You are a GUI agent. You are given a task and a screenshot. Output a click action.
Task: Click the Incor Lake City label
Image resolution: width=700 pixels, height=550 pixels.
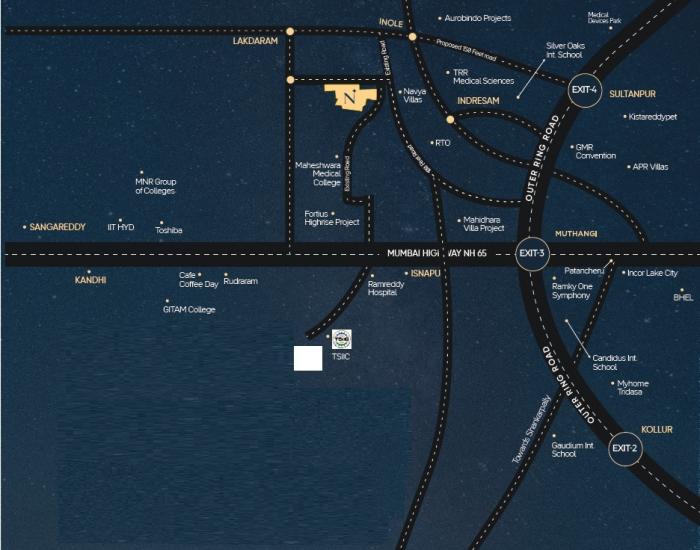tap(651, 273)
